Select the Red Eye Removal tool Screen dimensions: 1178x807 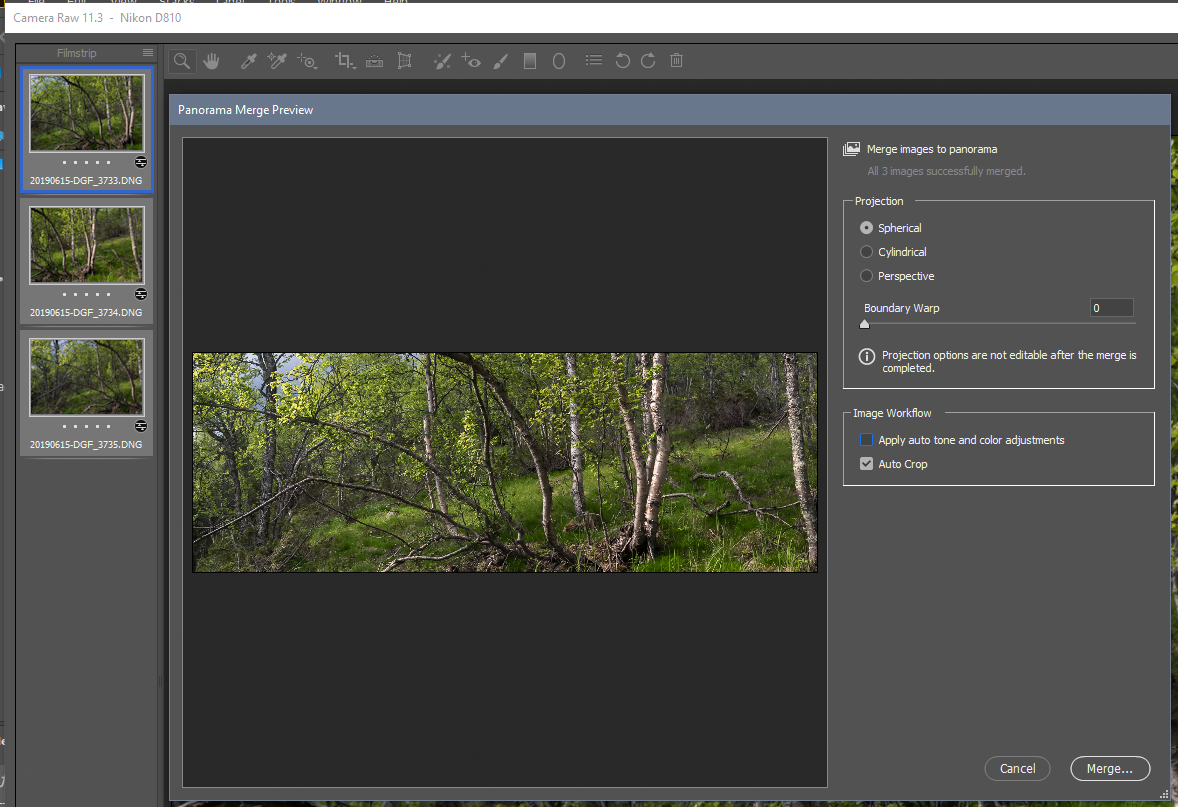(x=471, y=61)
